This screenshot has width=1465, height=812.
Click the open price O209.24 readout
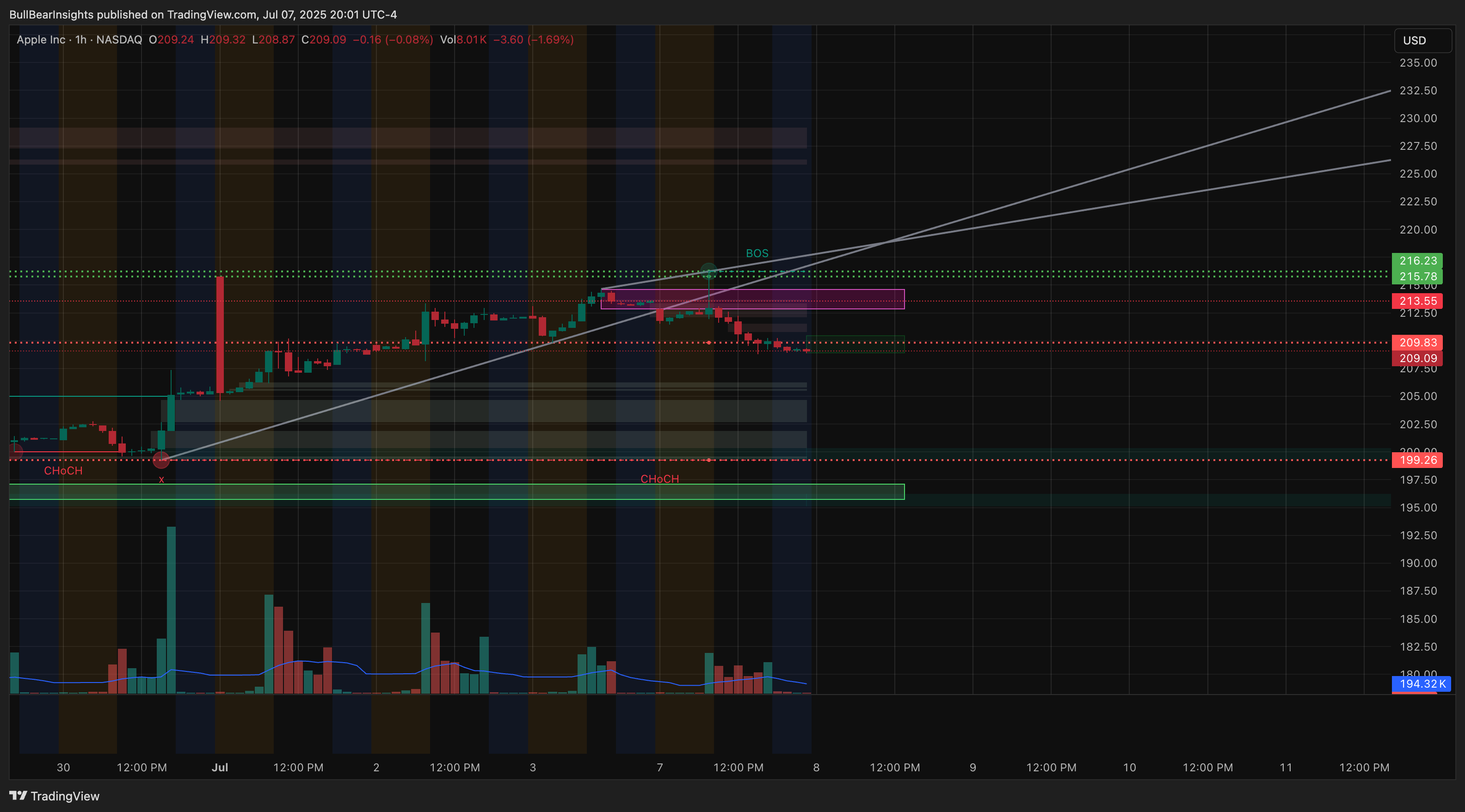point(171,39)
